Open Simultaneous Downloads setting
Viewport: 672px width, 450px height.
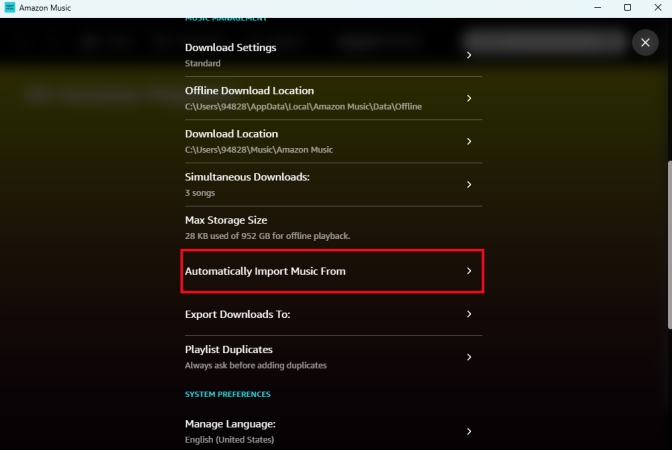(333, 184)
